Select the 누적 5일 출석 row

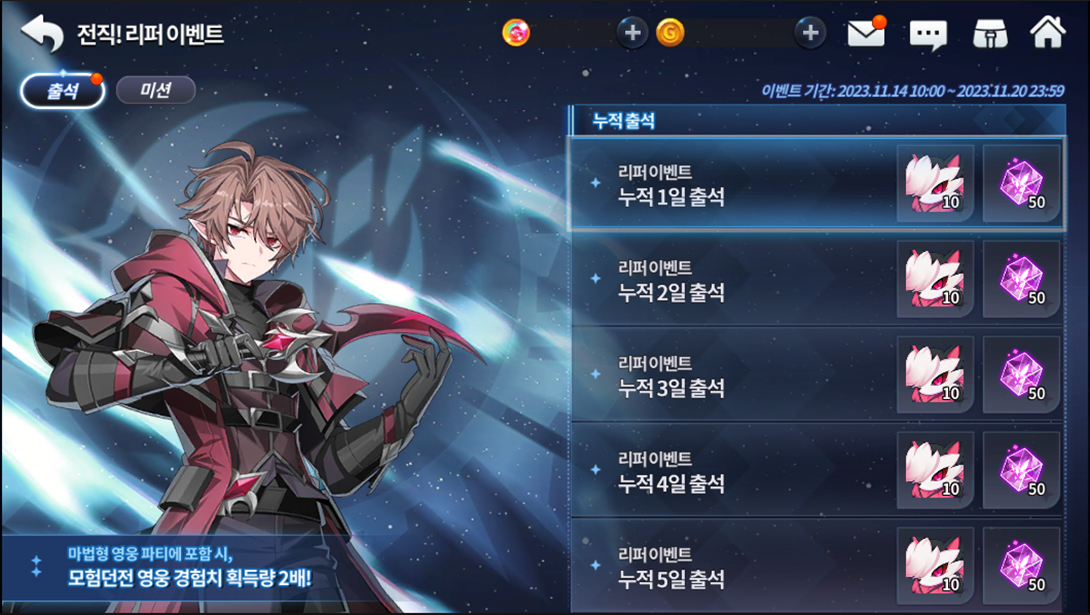click(x=817, y=566)
